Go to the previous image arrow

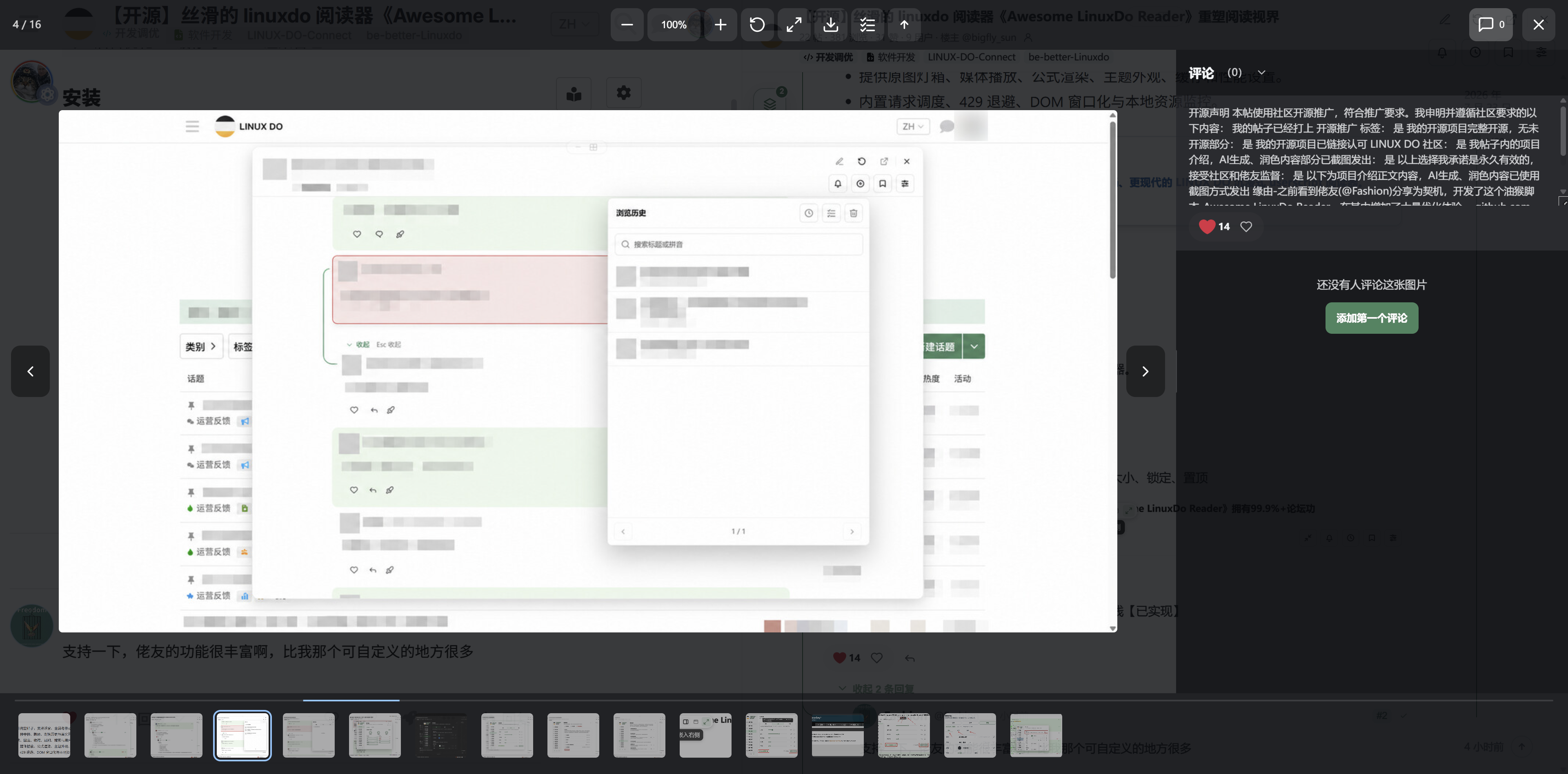coord(31,371)
